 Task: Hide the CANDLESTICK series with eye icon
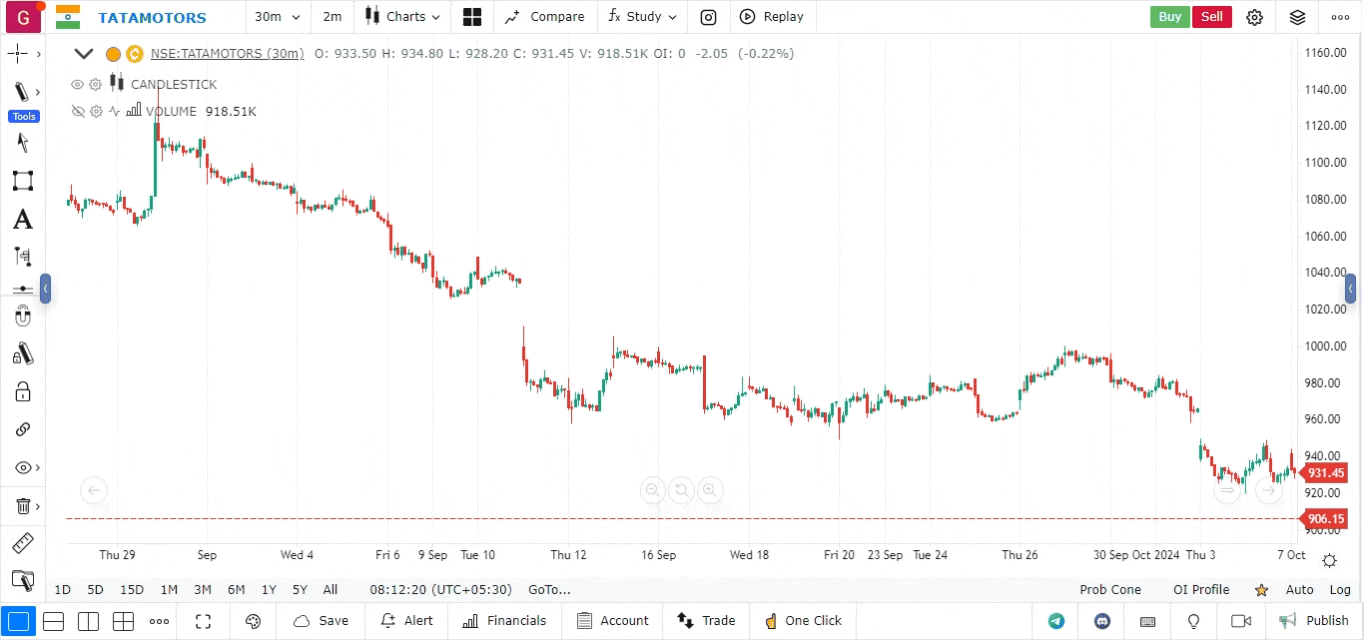(77, 85)
